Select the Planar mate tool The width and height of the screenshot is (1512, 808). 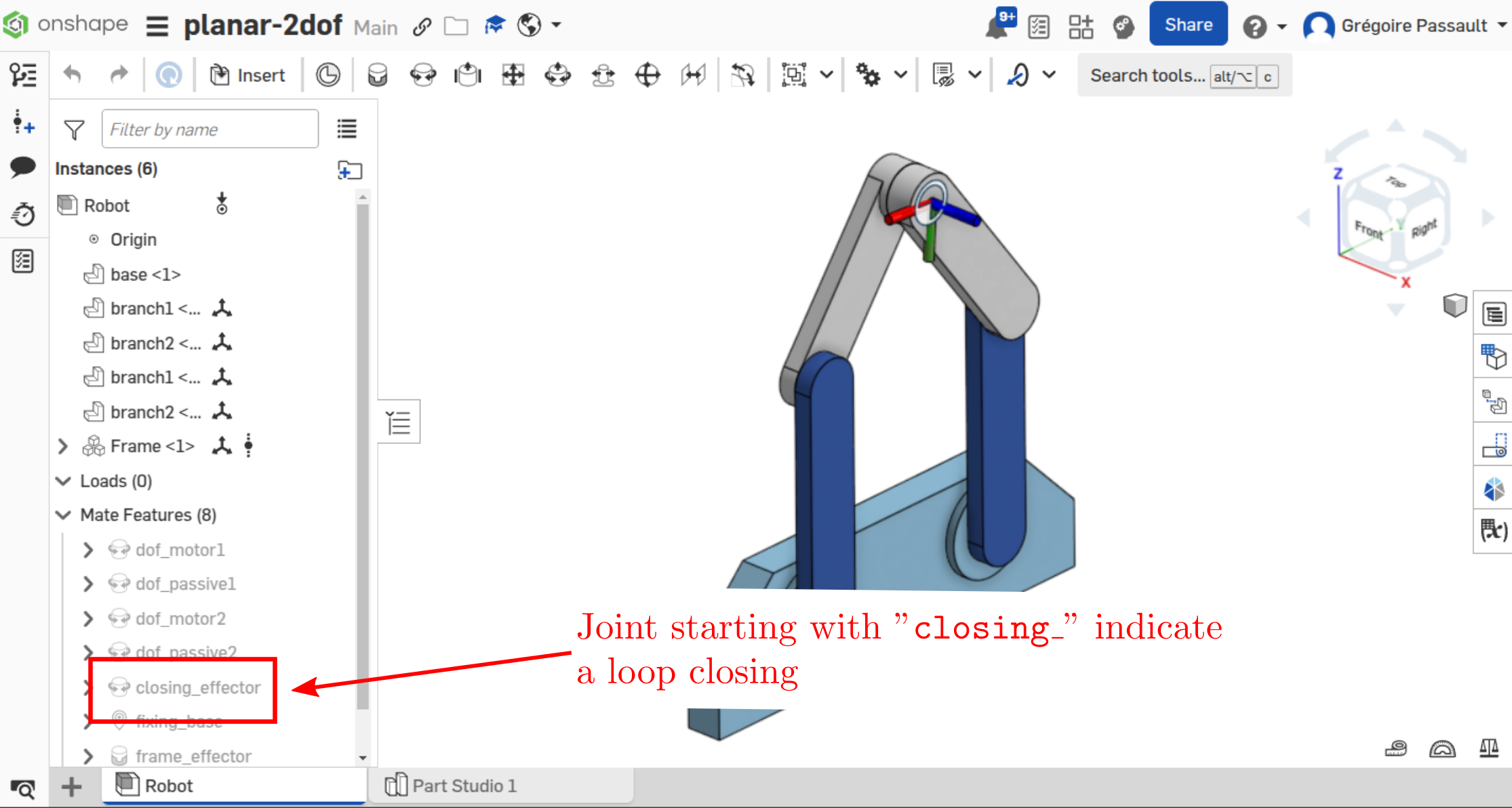513,75
